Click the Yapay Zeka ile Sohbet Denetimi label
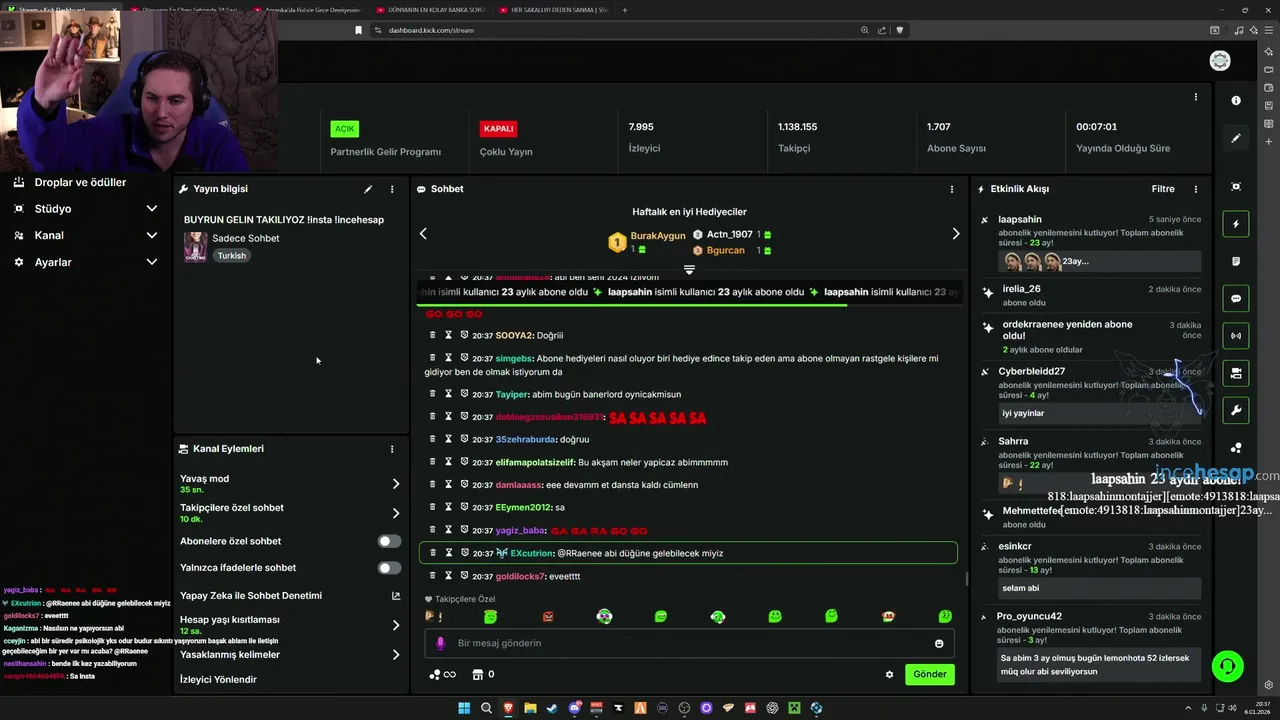The height and width of the screenshot is (720, 1280). pyautogui.click(x=251, y=596)
